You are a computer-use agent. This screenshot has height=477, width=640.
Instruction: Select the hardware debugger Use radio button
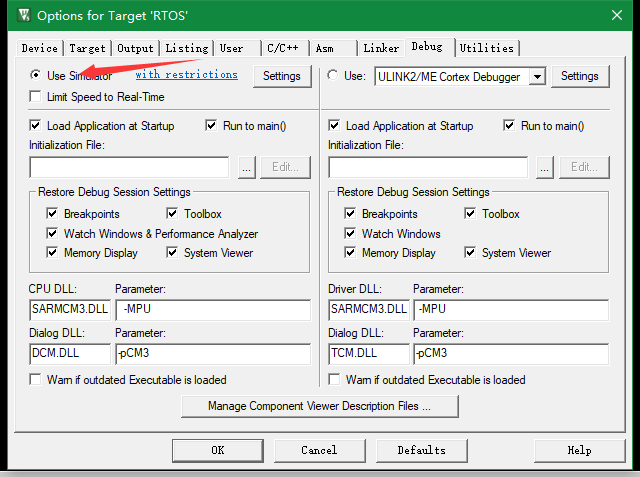tap(333, 75)
